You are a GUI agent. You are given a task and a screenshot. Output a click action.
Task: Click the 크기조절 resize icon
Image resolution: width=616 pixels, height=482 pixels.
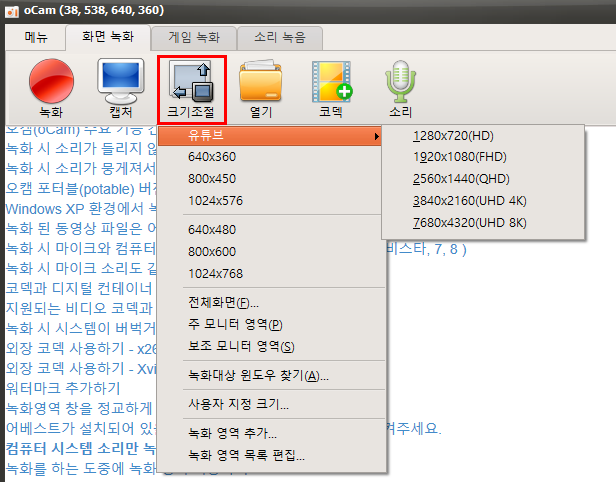tap(192, 89)
